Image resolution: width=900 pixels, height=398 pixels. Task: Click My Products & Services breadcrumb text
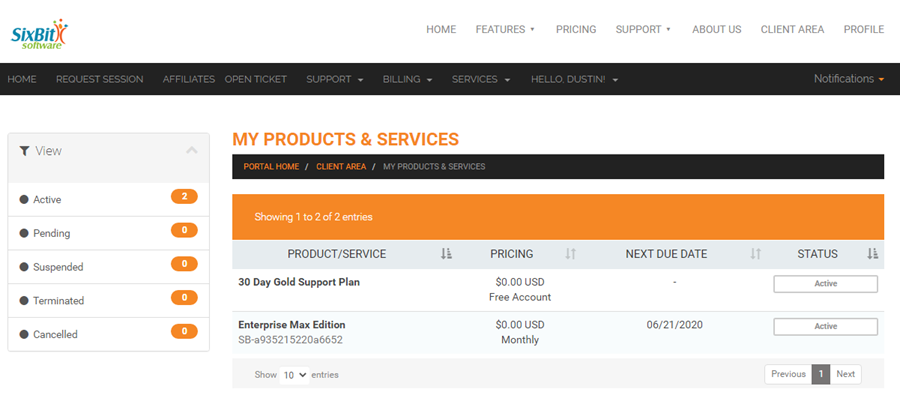pyautogui.click(x=434, y=167)
